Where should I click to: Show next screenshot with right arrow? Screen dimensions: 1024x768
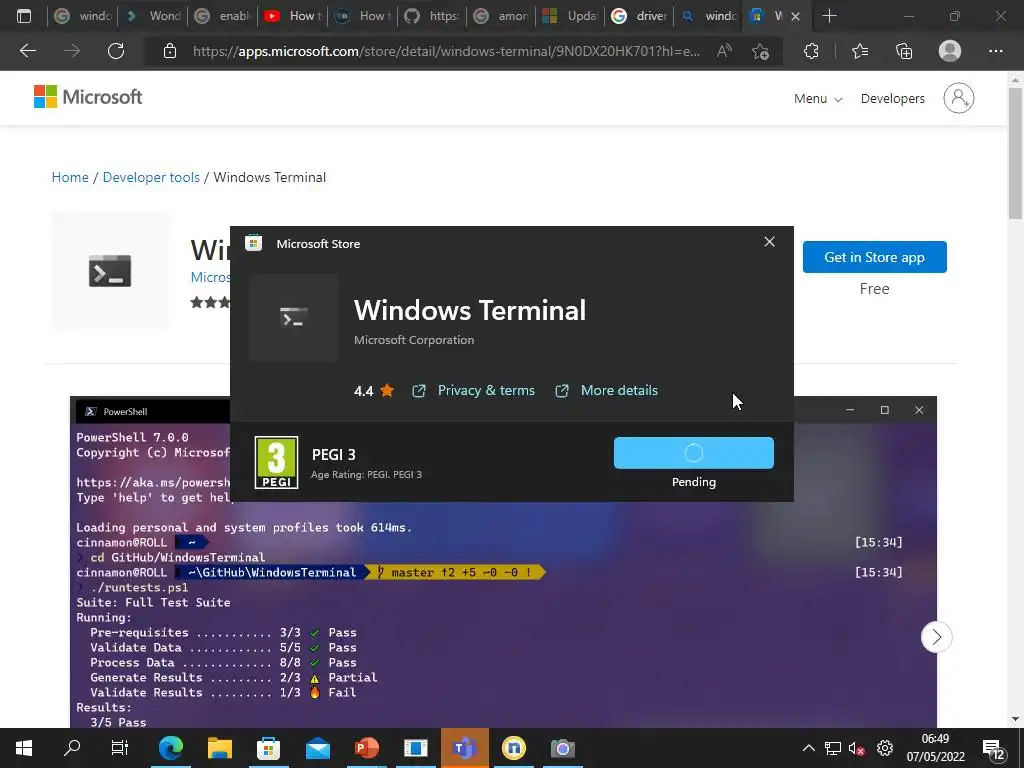point(936,637)
